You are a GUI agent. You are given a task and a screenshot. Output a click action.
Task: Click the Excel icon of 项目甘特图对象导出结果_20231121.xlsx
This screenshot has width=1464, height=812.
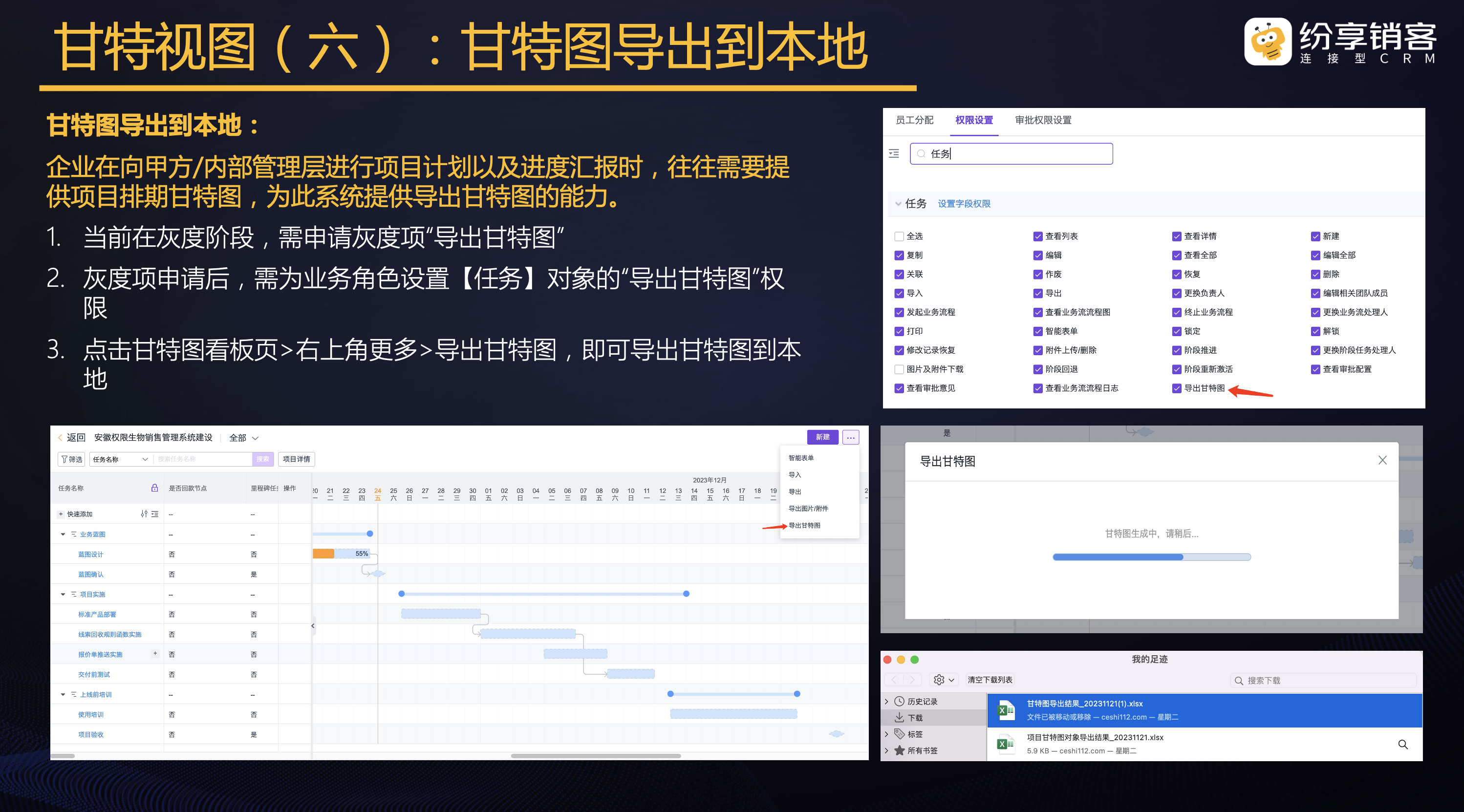tap(1006, 743)
